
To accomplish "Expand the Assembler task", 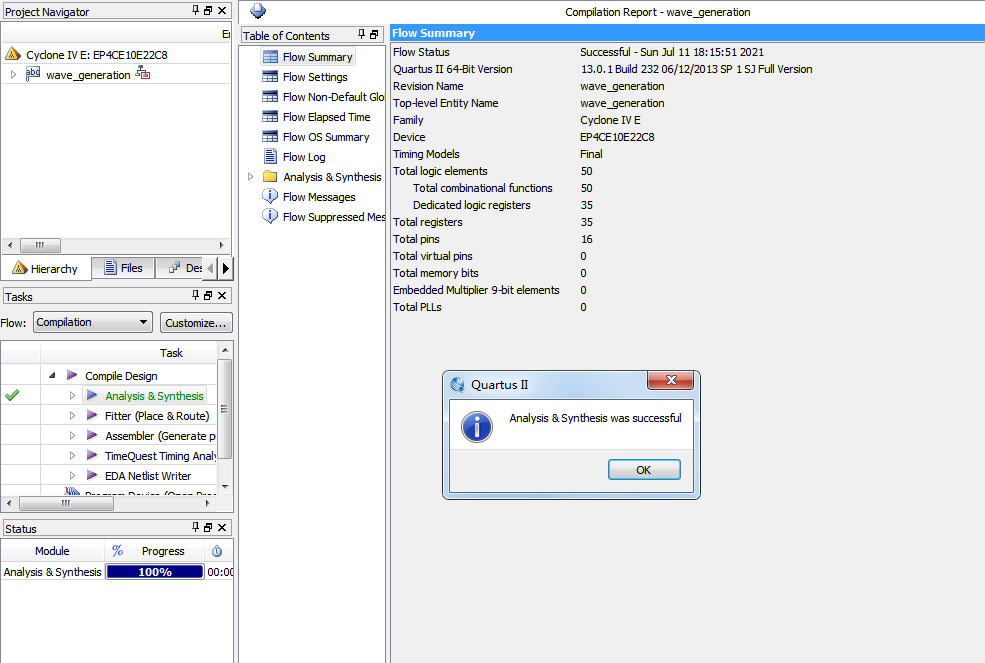I will tap(72, 436).
